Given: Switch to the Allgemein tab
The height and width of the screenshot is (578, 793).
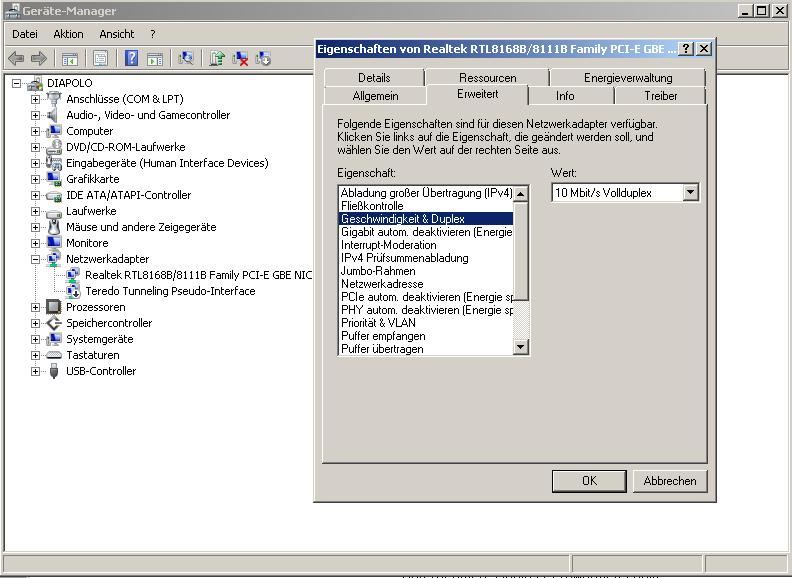Looking at the screenshot, I should click(375, 96).
